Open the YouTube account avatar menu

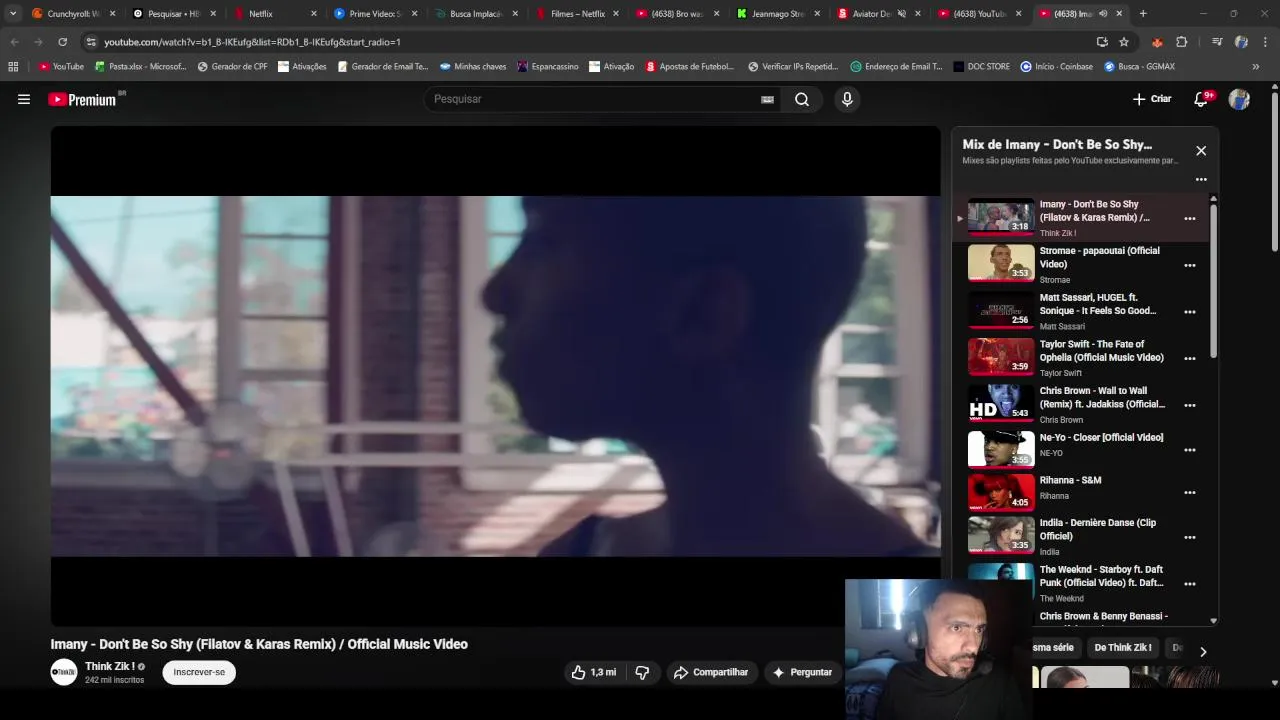point(1239,99)
